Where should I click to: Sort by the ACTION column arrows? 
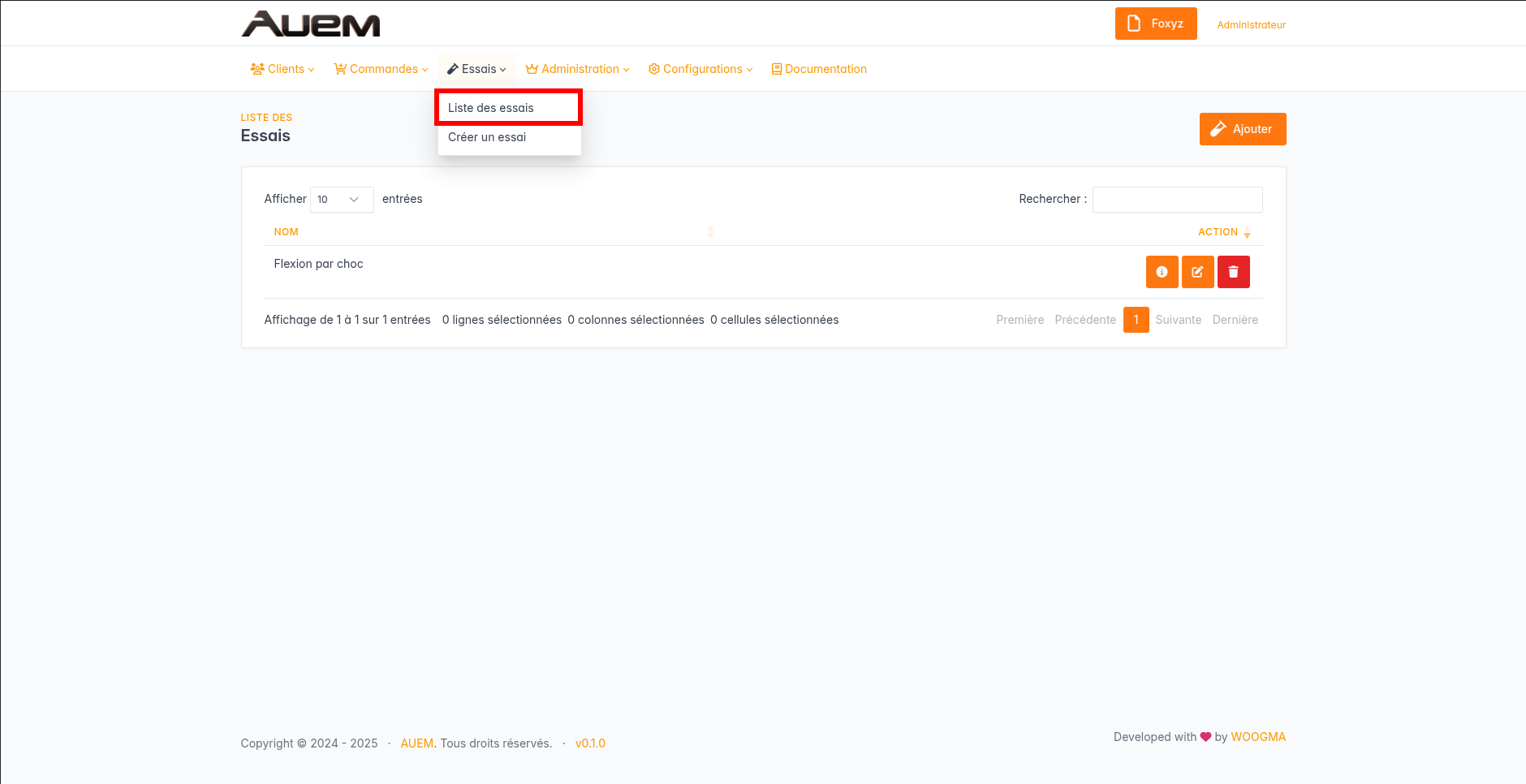(x=1247, y=233)
